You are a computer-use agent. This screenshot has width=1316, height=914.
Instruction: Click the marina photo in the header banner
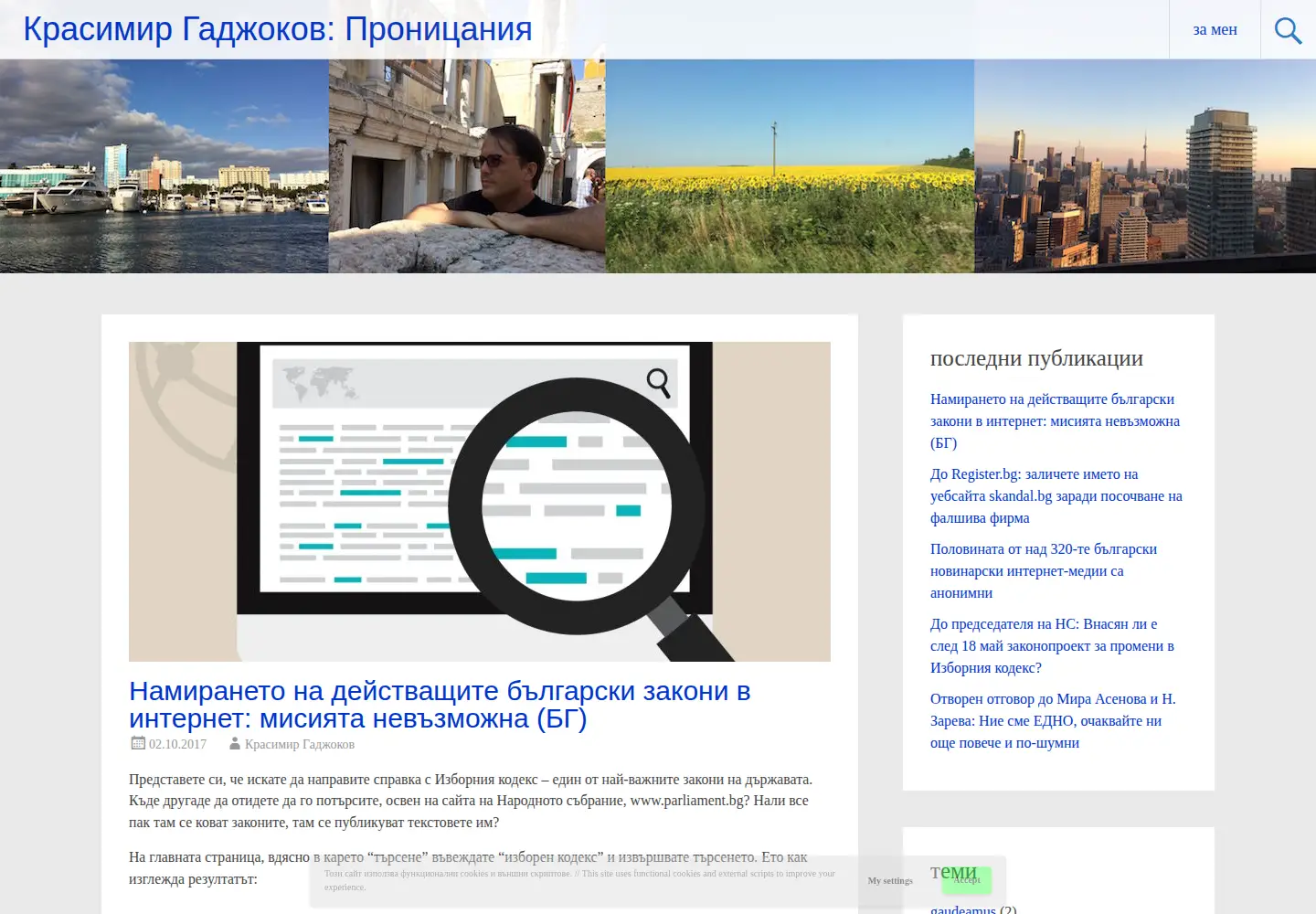point(164,166)
